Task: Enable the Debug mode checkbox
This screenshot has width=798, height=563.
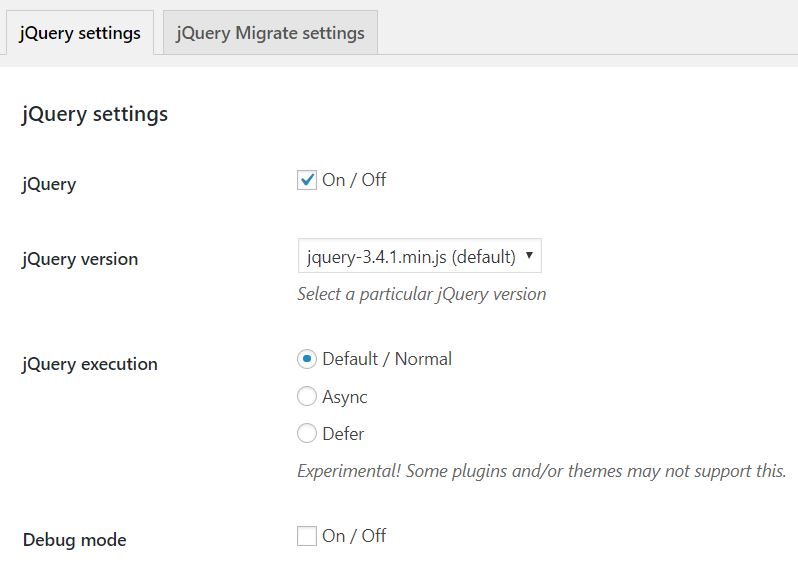Action: click(307, 536)
